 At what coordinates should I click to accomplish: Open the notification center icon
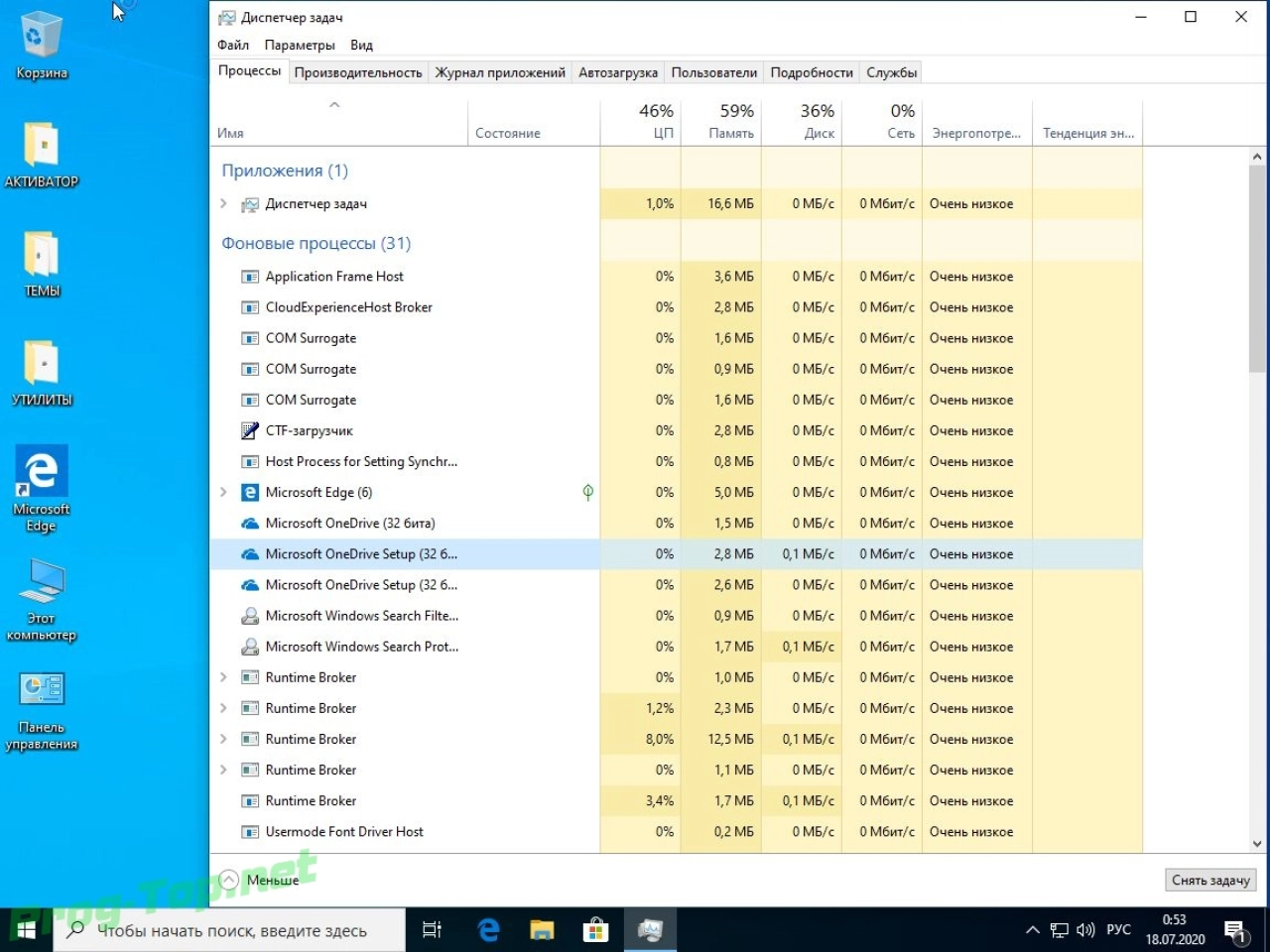(x=1236, y=930)
